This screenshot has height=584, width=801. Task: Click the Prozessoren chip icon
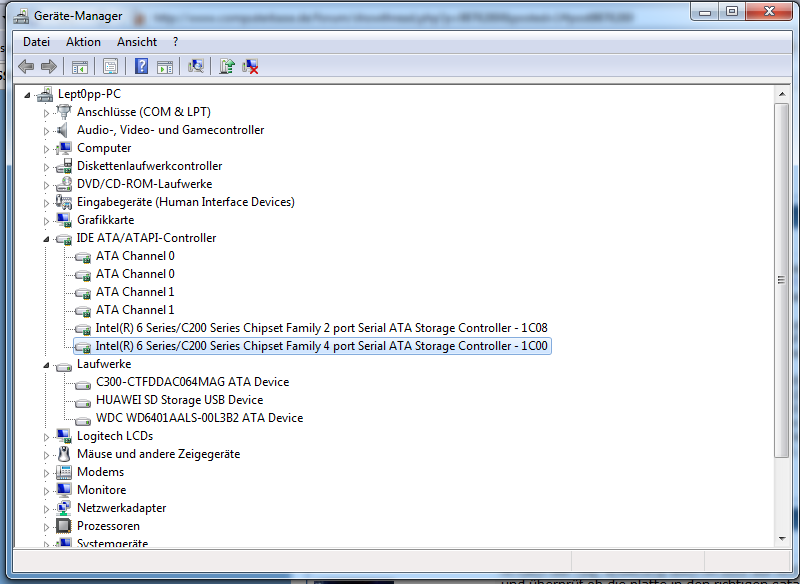[x=64, y=526]
